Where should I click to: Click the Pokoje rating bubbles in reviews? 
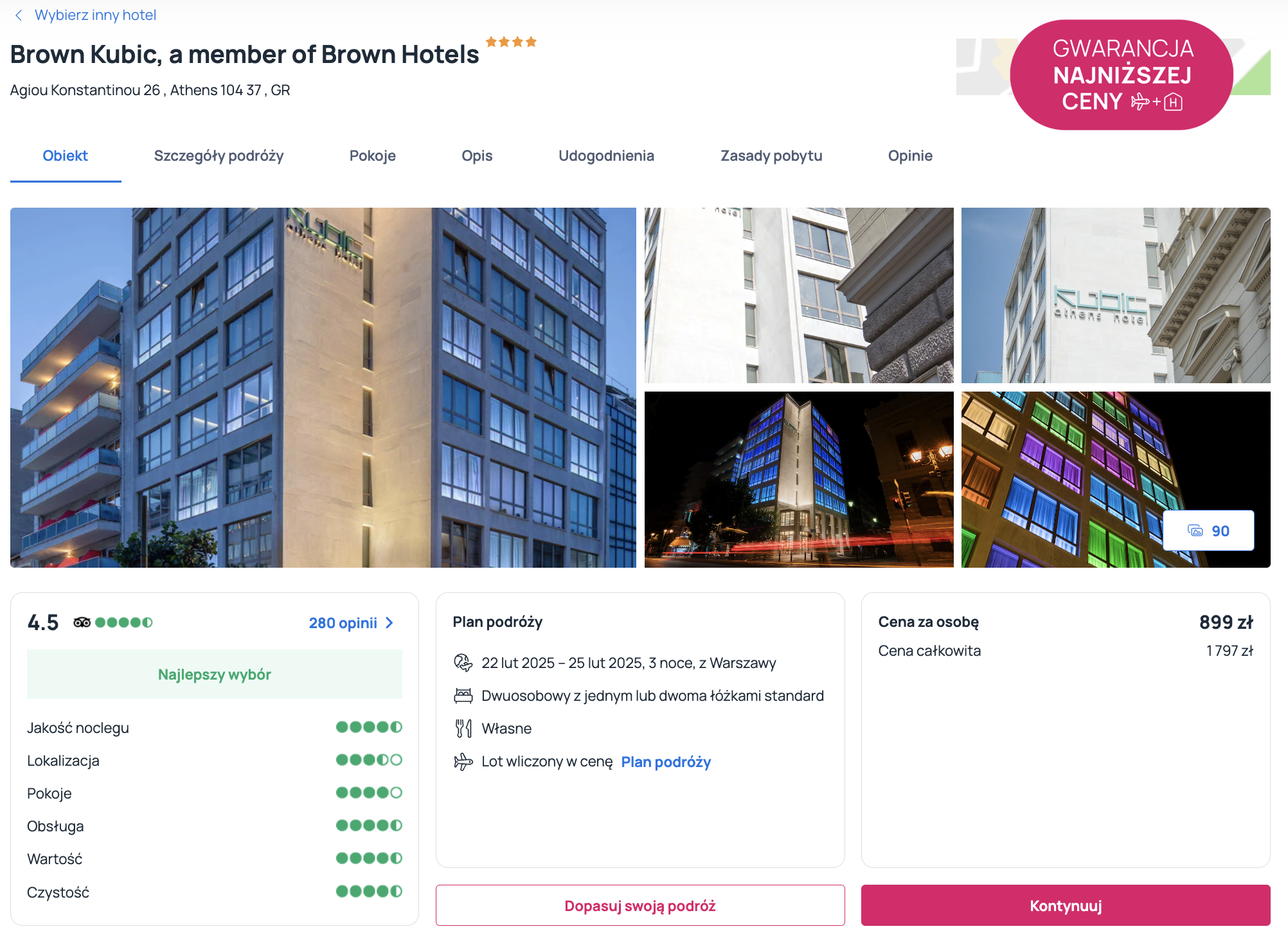pos(369,793)
